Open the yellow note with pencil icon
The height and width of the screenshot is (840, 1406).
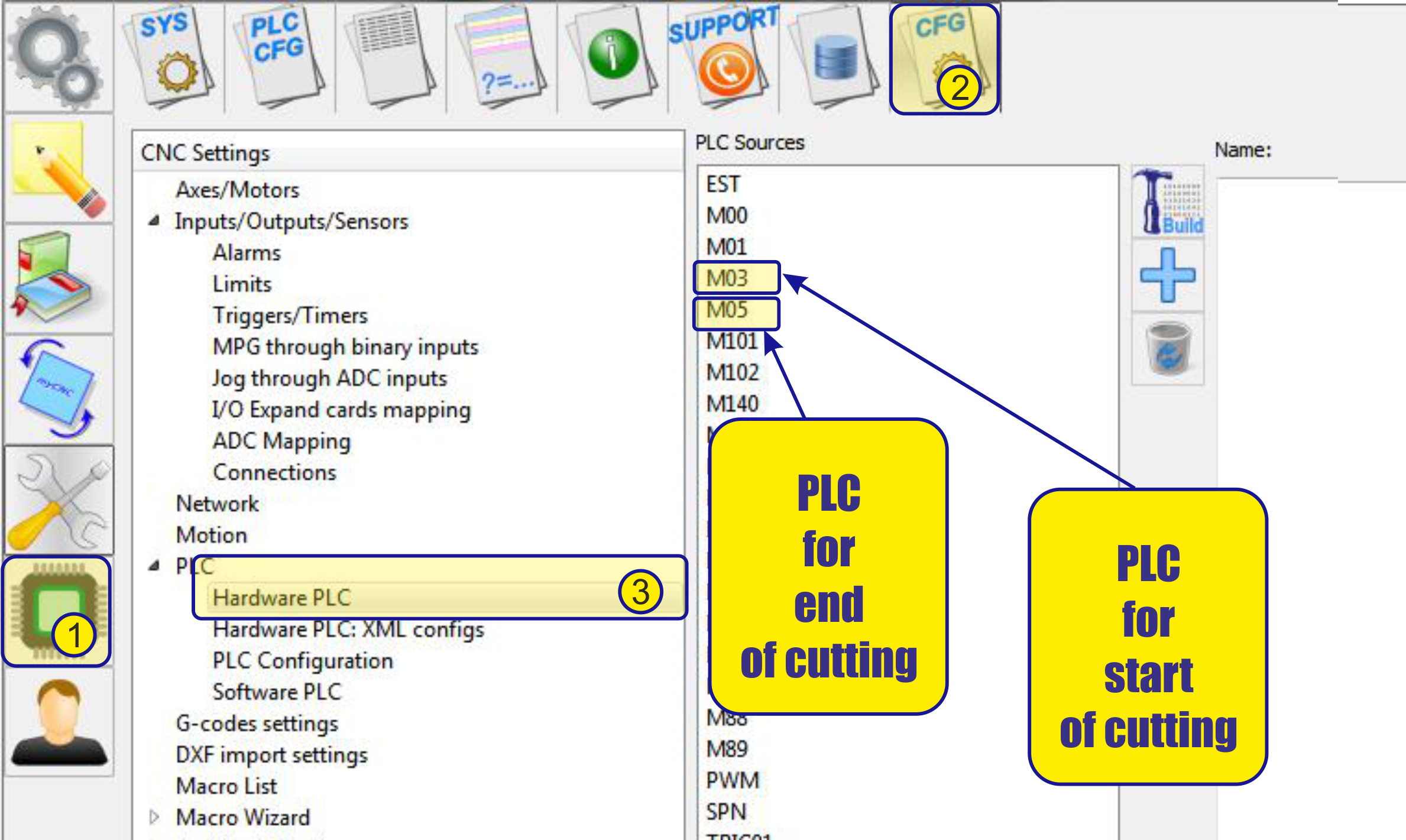pos(59,169)
